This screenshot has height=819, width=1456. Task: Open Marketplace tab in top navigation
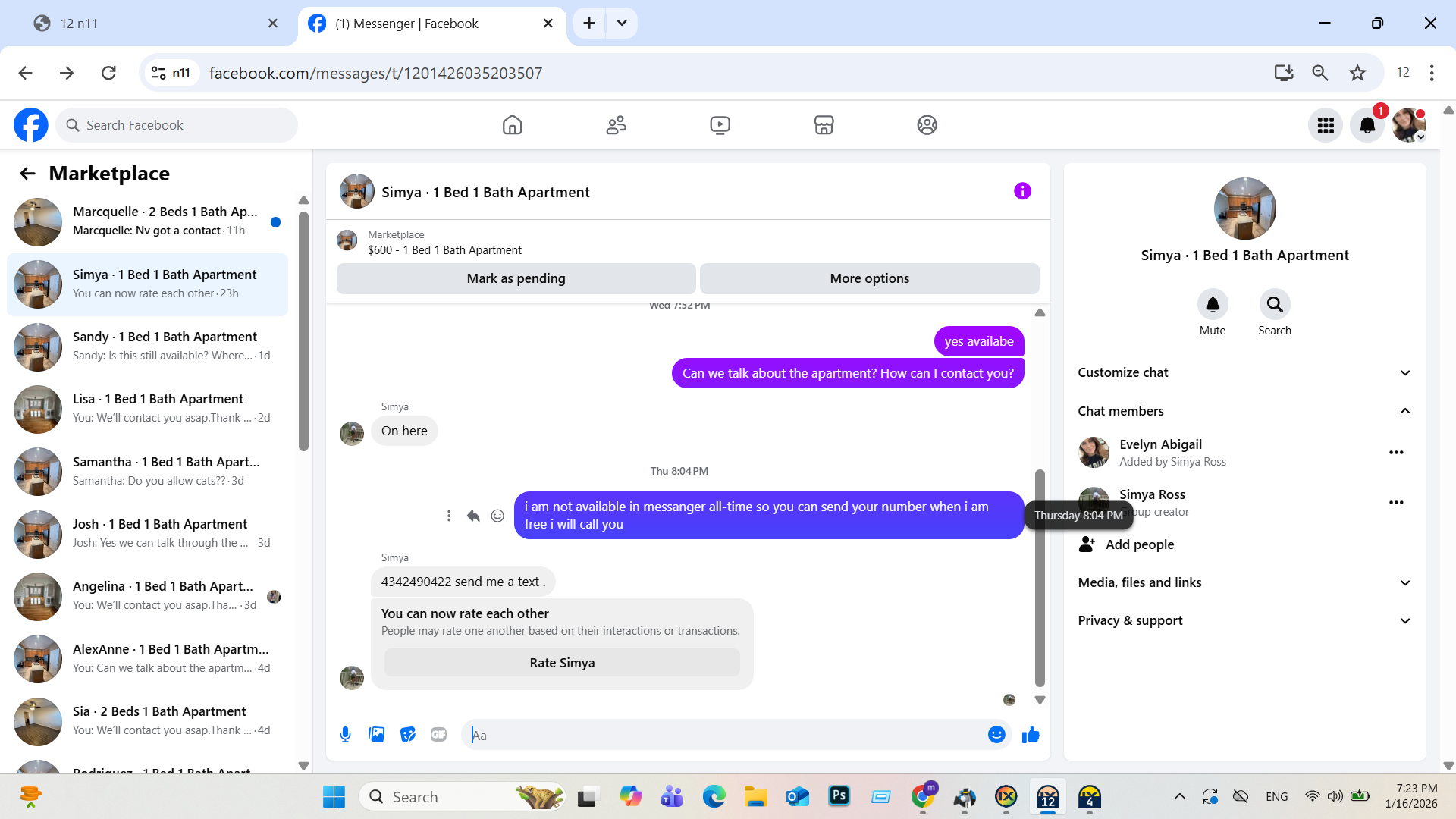click(824, 125)
